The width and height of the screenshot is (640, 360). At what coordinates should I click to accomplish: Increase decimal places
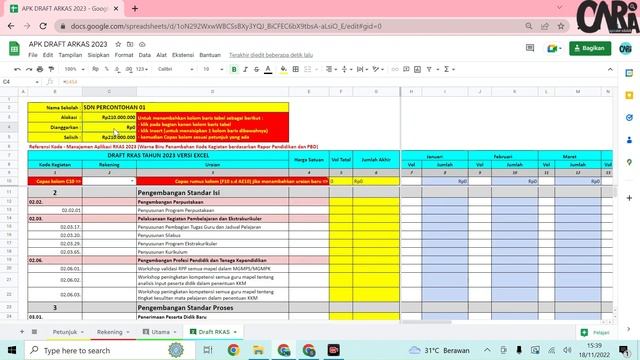pos(129,69)
